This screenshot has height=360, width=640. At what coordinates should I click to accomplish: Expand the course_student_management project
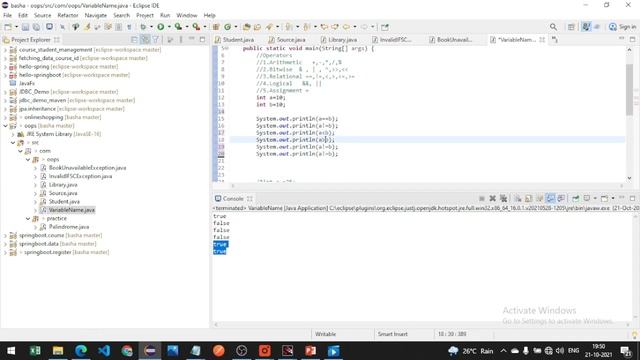(x=5, y=50)
